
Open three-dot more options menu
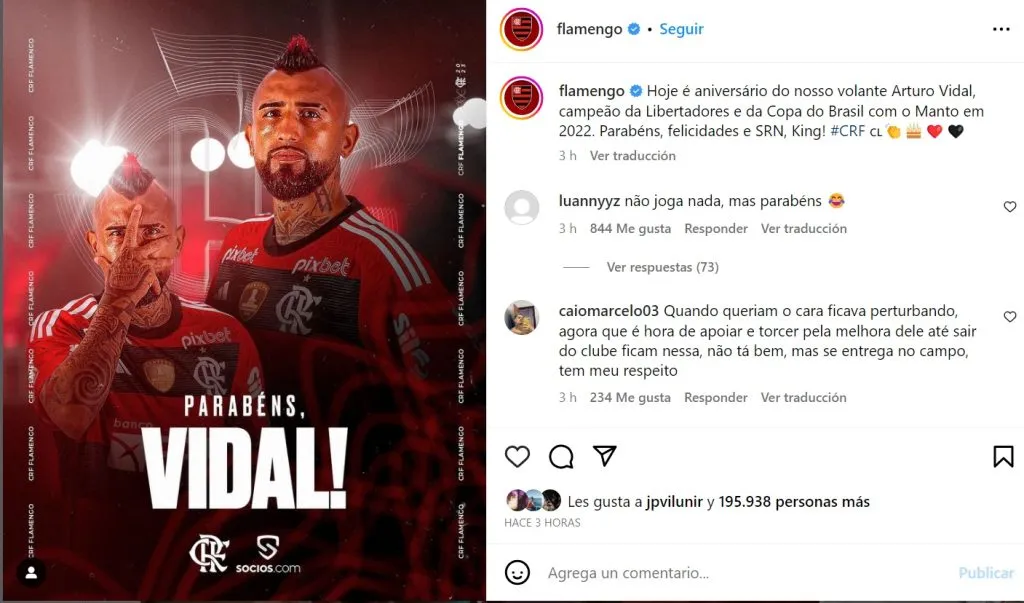1001,29
